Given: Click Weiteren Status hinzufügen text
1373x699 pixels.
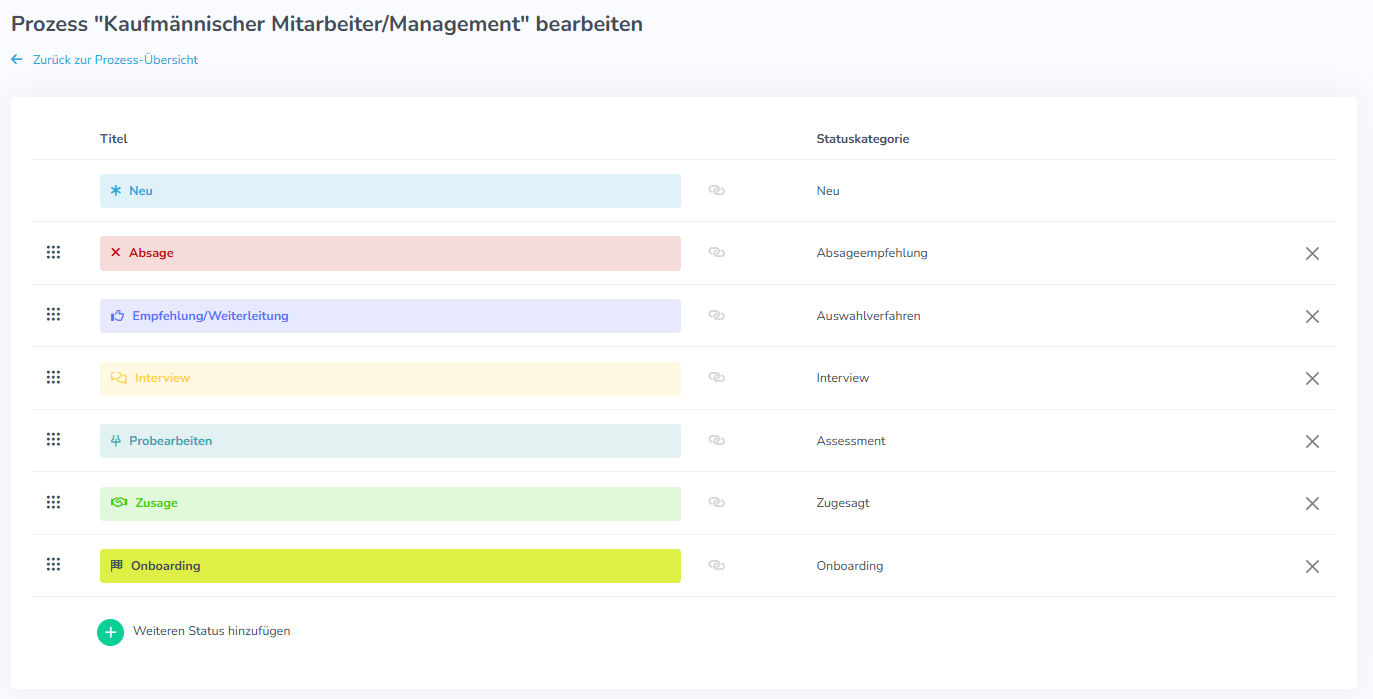Looking at the screenshot, I should pyautogui.click(x=212, y=631).
